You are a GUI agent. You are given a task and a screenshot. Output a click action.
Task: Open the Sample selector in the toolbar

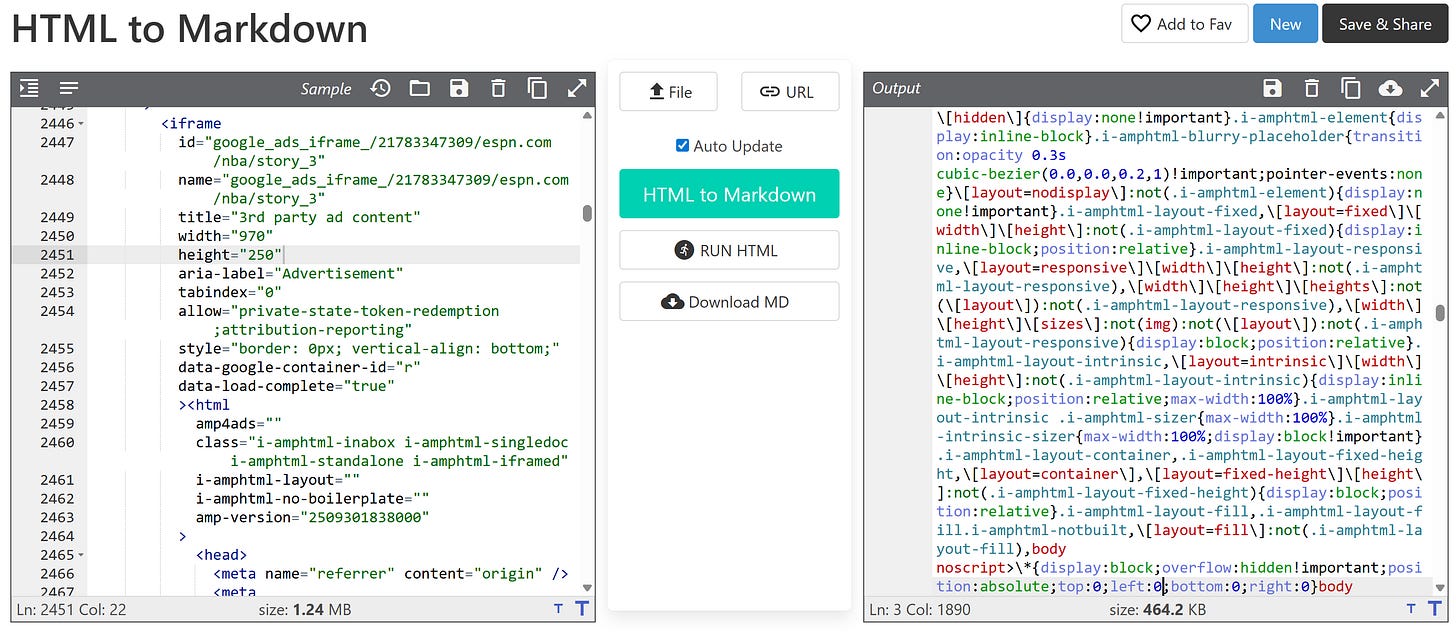pyautogui.click(x=326, y=88)
